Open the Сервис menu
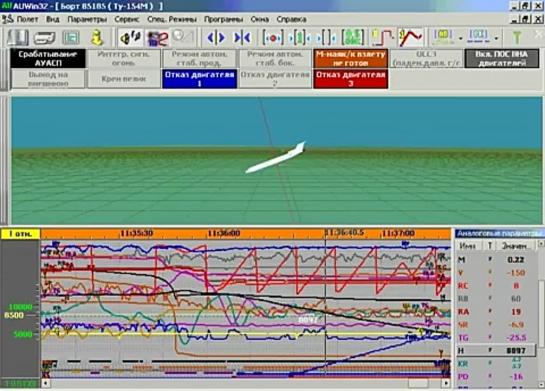Screen dimensions: 545x391 click(127, 19)
